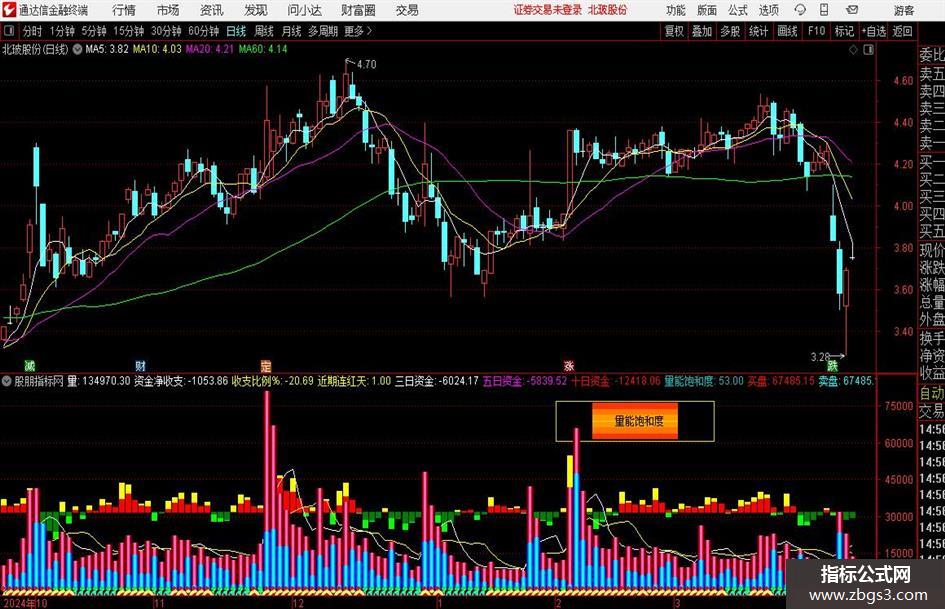The image size is (945, 609).
Task: Click 资金净收支 value -1053.86
Action: coord(209,381)
